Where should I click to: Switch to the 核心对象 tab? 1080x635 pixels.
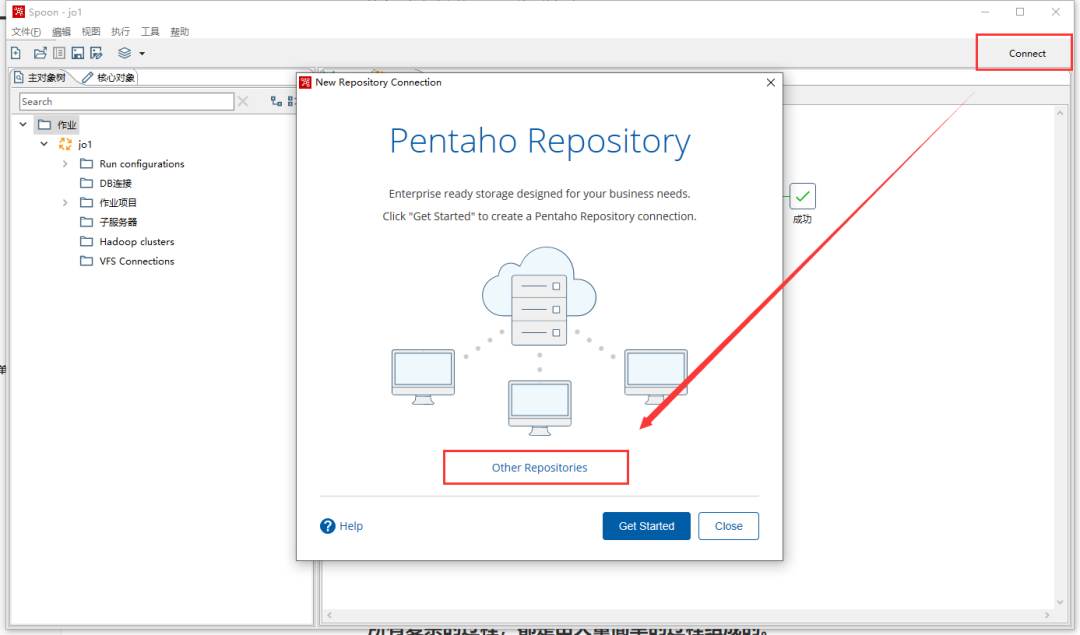109,78
